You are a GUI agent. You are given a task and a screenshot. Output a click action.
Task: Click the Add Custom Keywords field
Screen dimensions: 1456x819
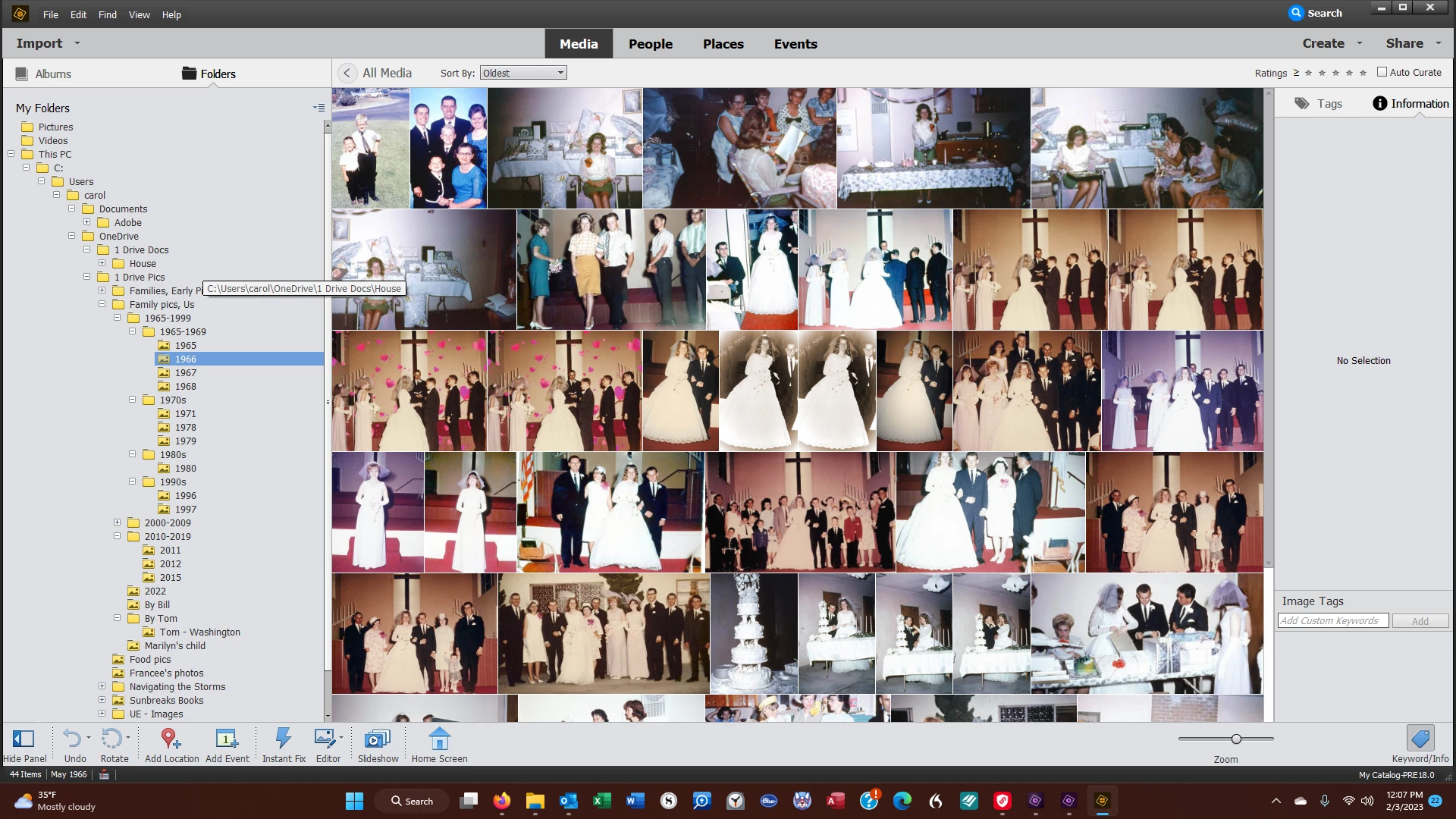coord(1332,620)
